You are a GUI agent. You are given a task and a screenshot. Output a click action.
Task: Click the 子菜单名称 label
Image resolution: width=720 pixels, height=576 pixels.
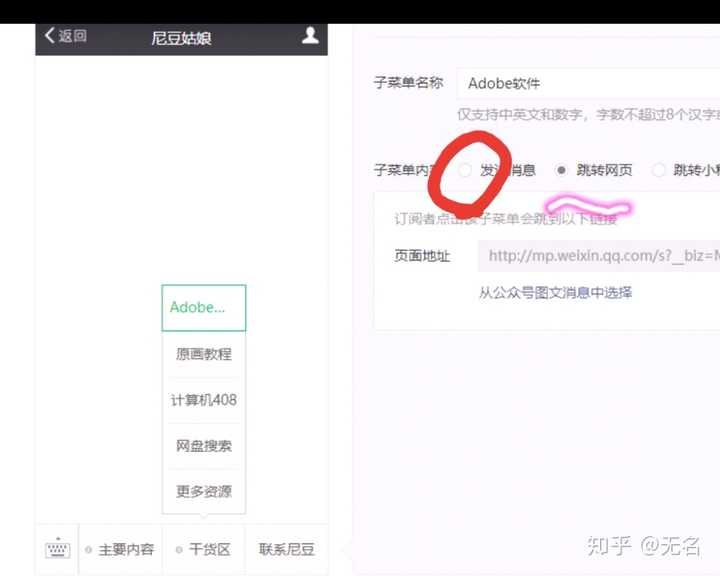pyautogui.click(x=408, y=83)
